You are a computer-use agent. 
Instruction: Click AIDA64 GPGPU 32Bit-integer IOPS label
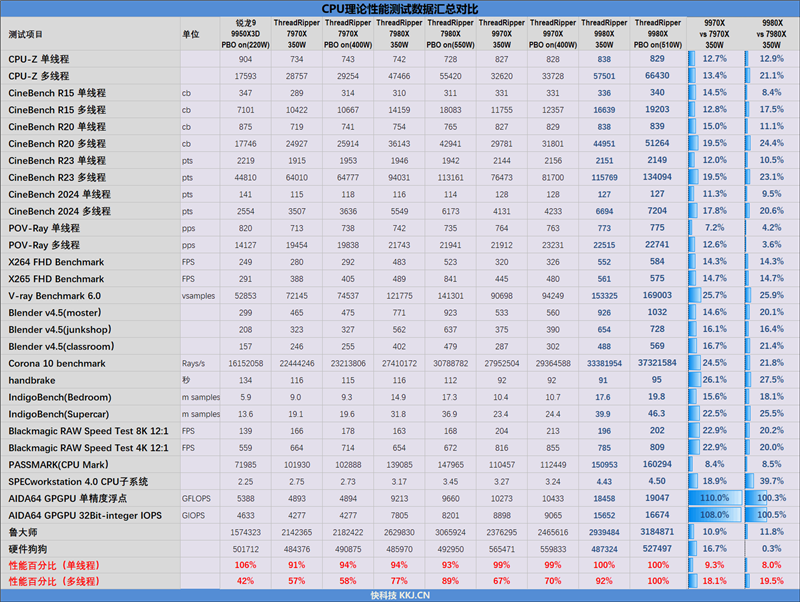click(85, 515)
